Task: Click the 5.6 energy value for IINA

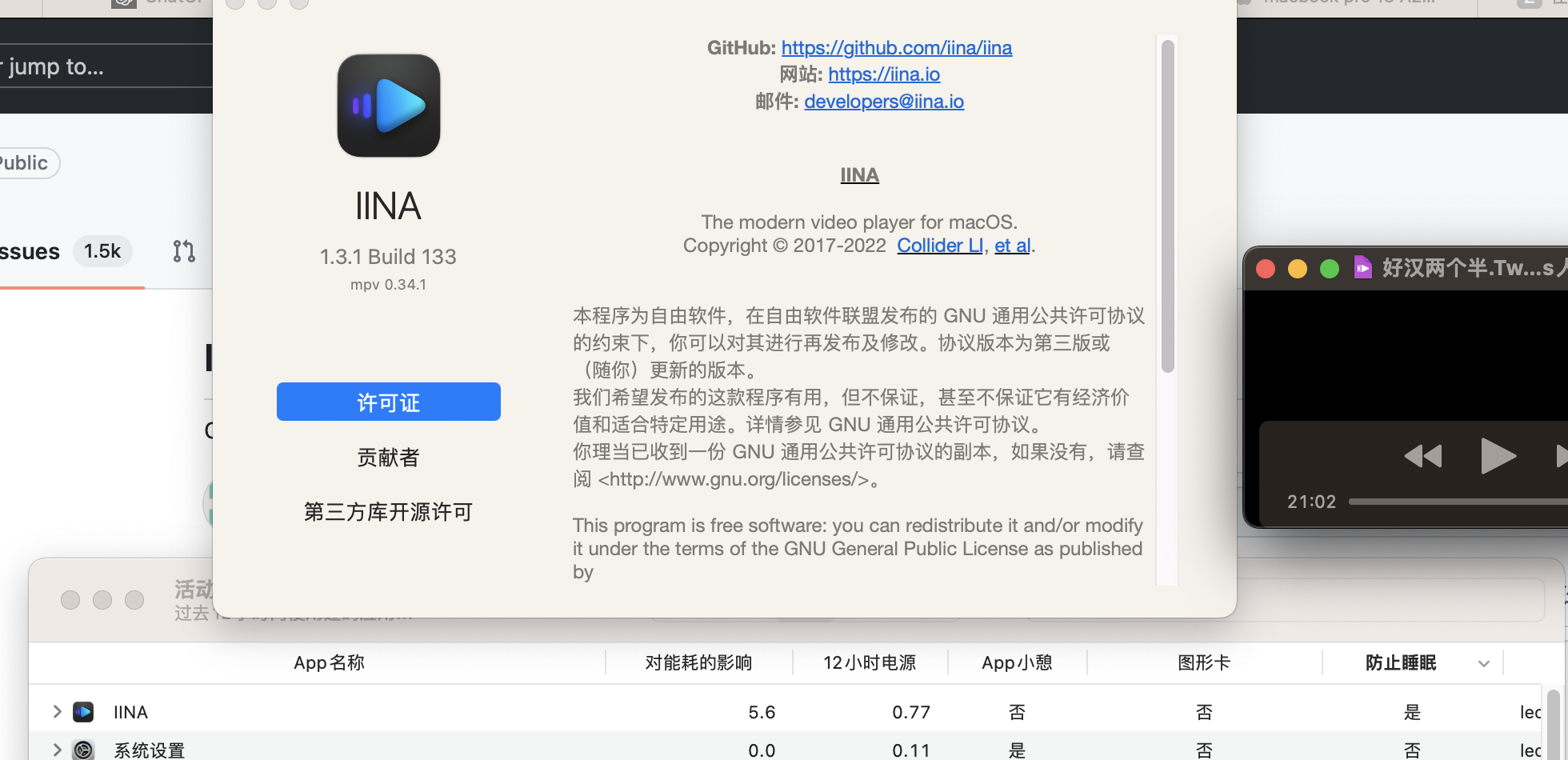Action: point(762,712)
